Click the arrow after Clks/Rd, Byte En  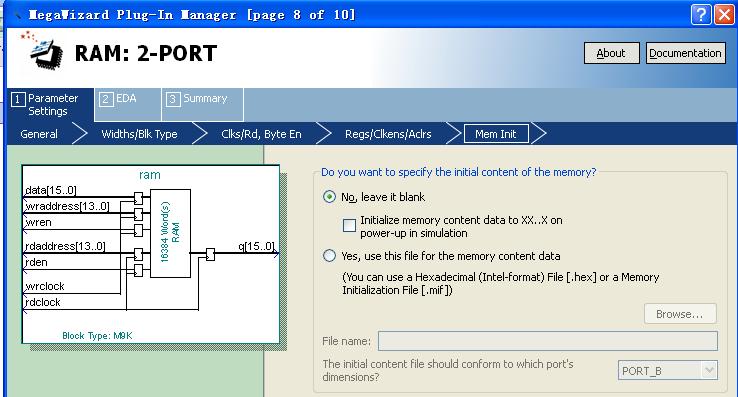coord(324,134)
